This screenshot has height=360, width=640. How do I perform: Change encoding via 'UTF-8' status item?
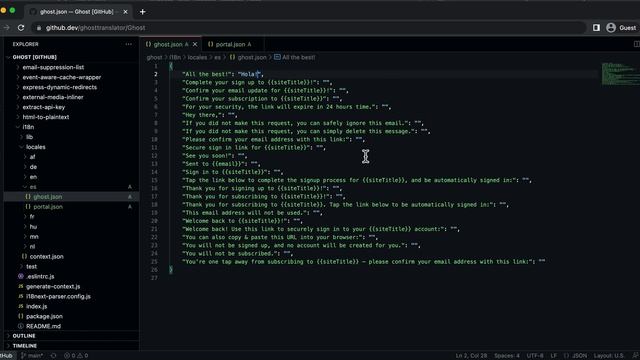pos(535,356)
